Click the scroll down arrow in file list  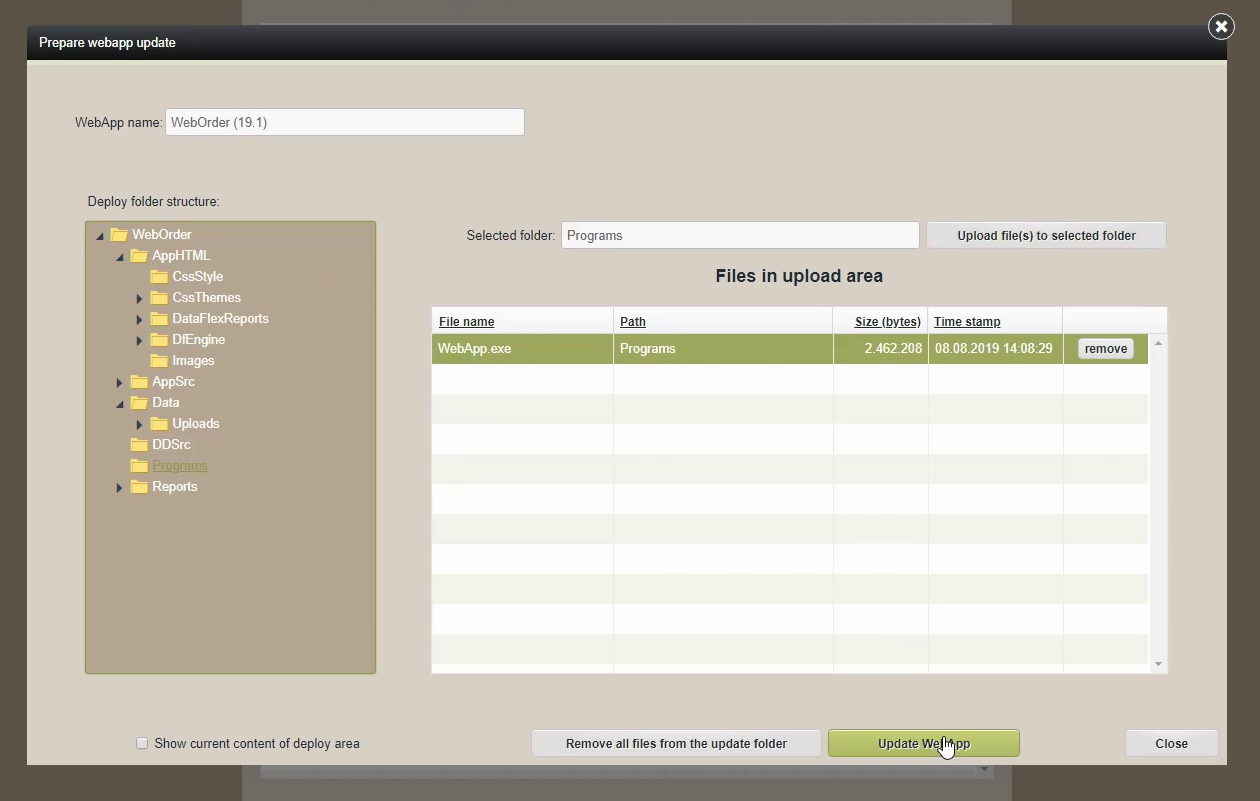coord(1159,664)
